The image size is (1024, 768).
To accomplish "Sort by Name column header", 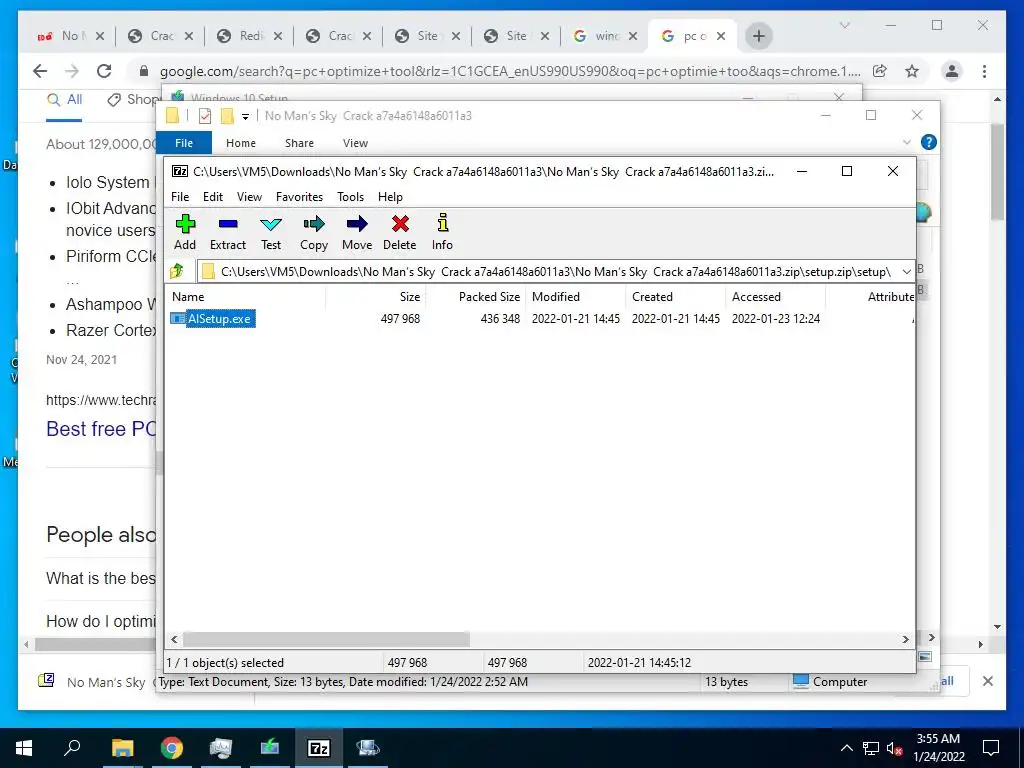I will pyautogui.click(x=247, y=296).
